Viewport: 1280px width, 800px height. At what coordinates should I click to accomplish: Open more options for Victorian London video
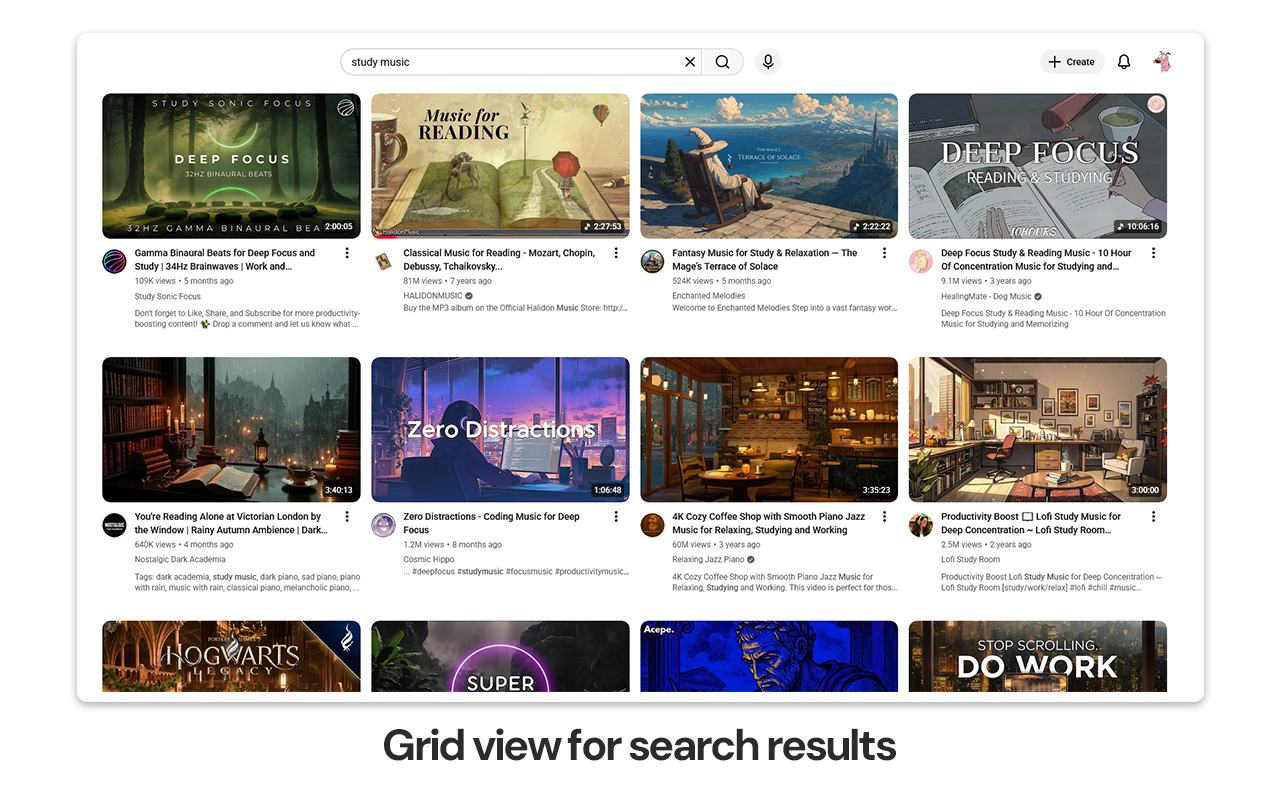coord(347,517)
